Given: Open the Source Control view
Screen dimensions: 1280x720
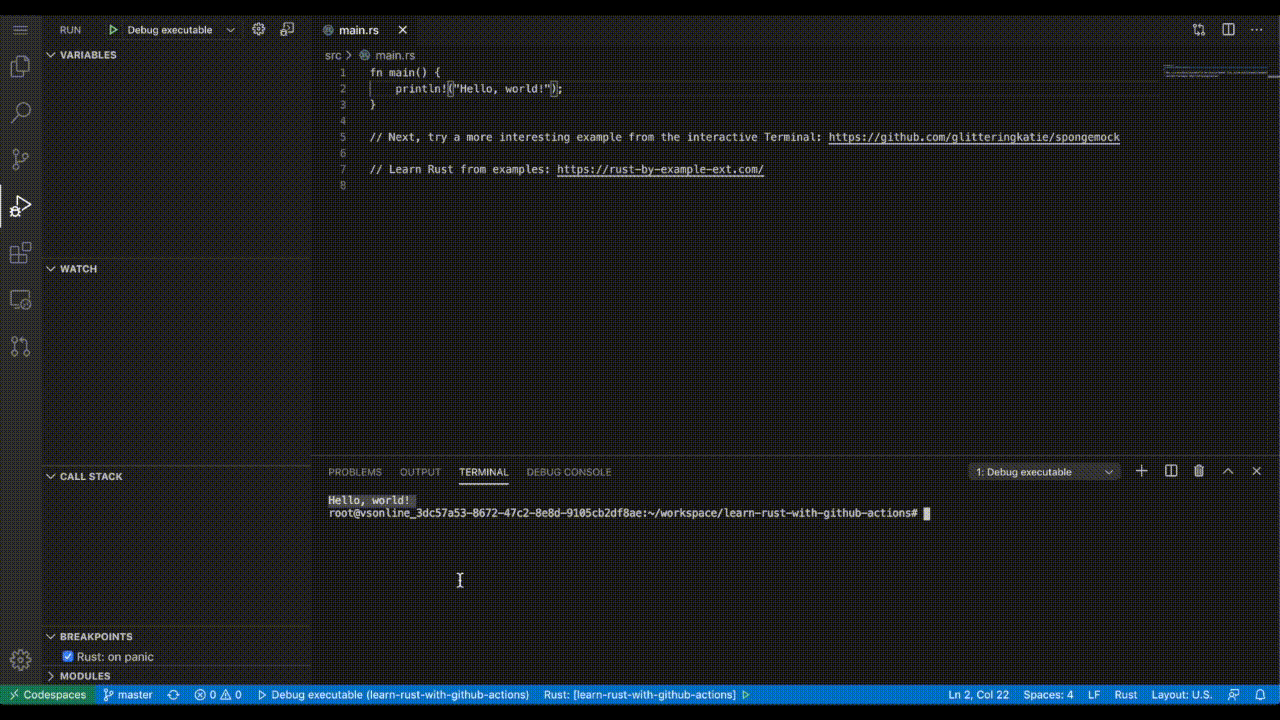Looking at the screenshot, I should click(20, 159).
